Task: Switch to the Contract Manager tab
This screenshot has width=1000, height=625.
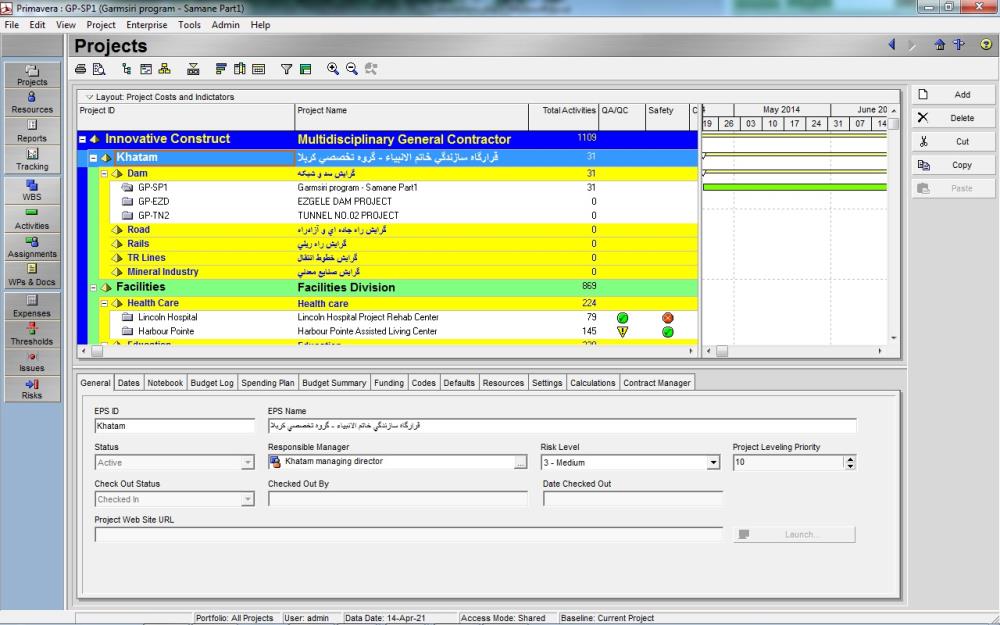Action: tap(657, 383)
